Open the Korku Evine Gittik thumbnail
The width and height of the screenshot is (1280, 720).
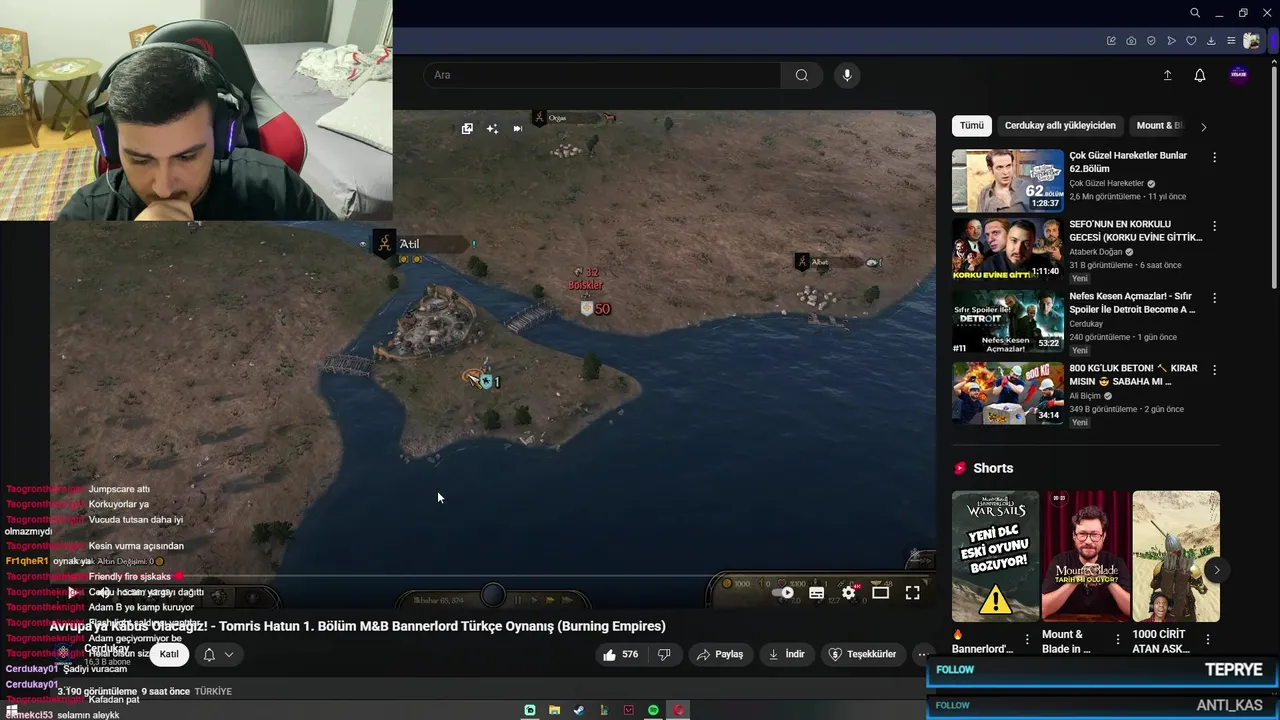[1008, 250]
